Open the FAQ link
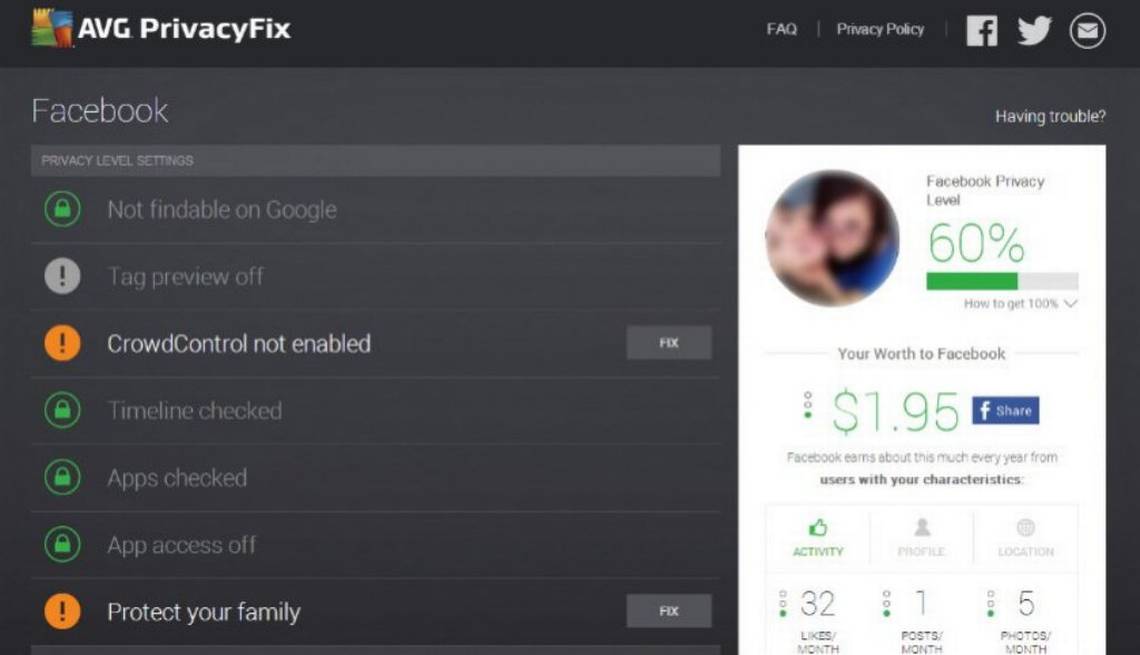 pyautogui.click(x=782, y=29)
